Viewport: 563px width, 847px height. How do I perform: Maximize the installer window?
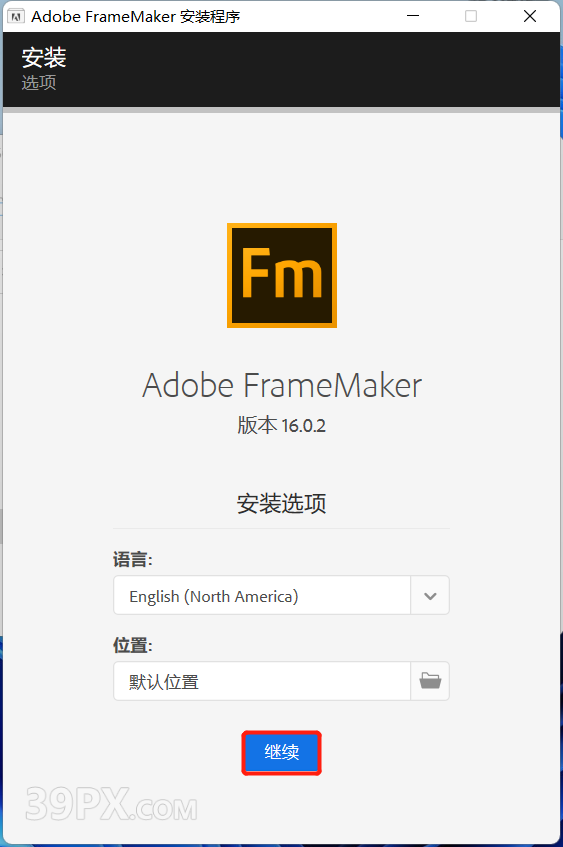(471, 16)
